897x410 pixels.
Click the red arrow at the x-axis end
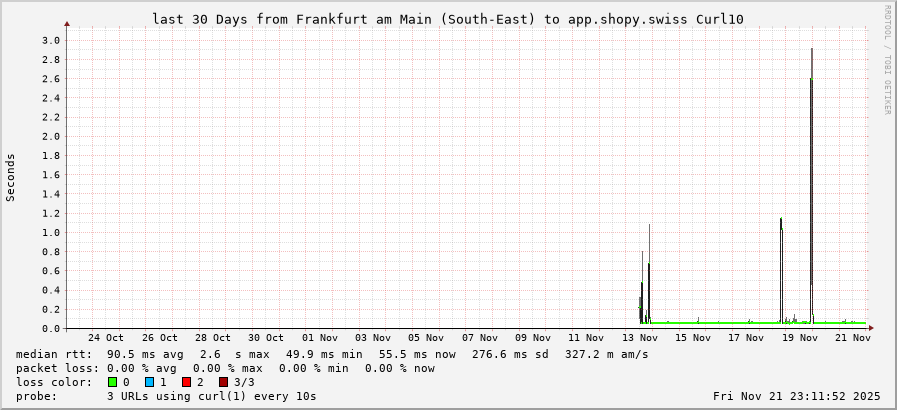click(870, 328)
